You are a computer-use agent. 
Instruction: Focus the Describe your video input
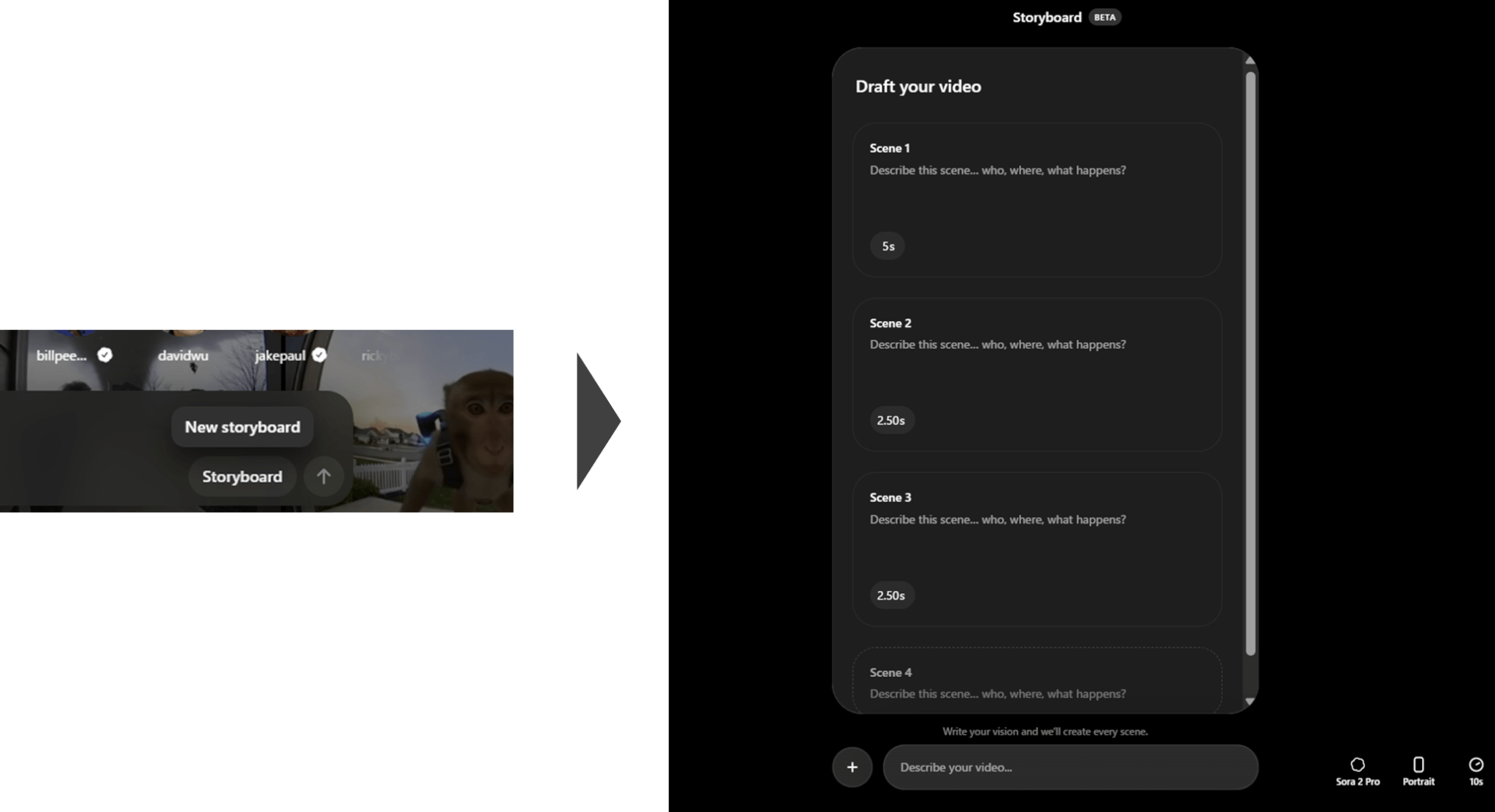click(x=1069, y=767)
